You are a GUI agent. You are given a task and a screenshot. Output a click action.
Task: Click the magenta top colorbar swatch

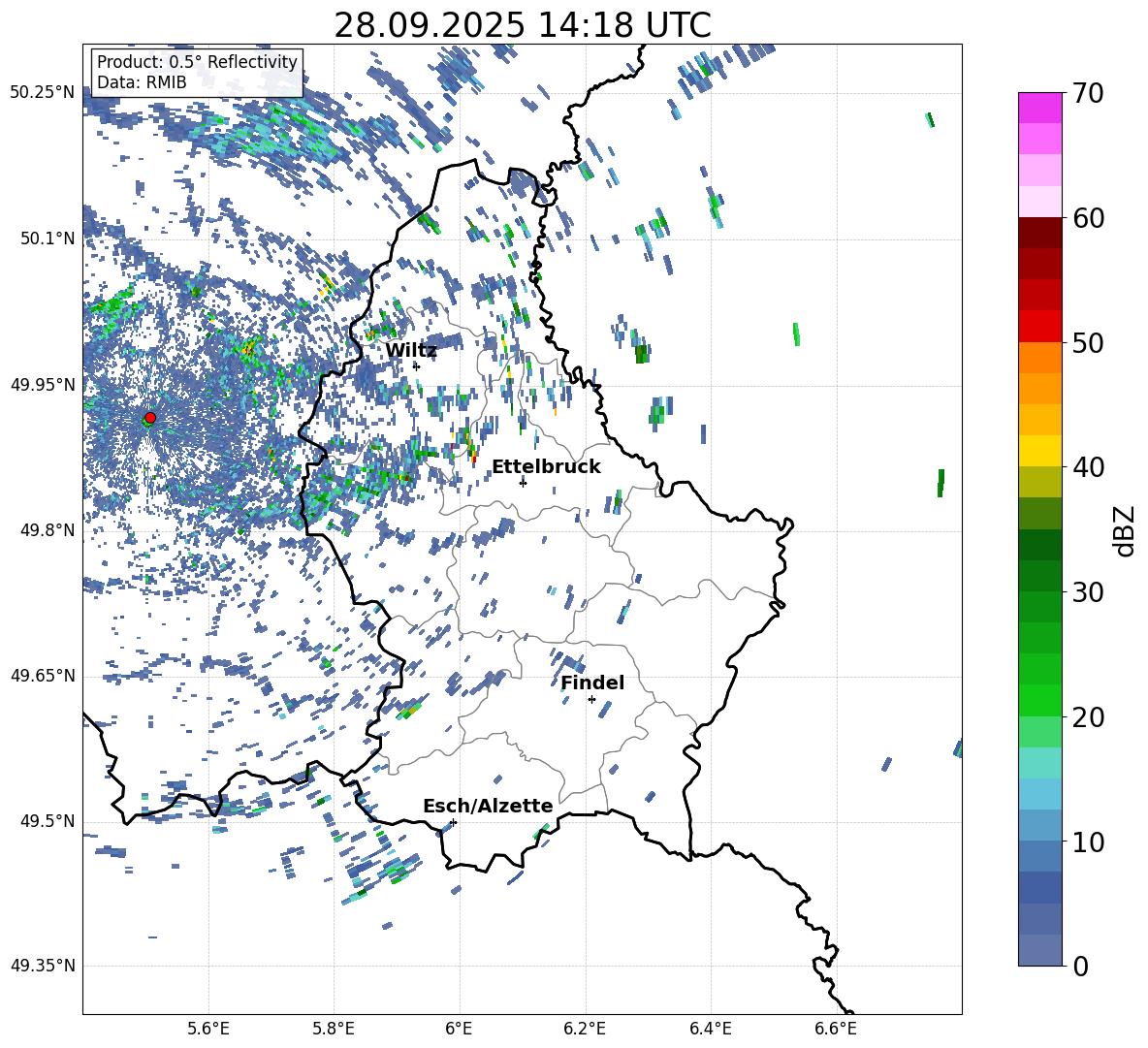pos(1039,108)
